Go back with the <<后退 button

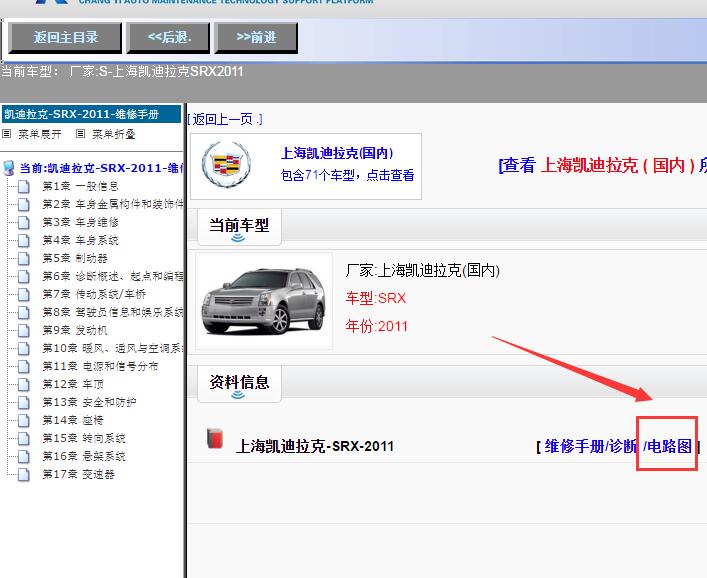point(169,37)
